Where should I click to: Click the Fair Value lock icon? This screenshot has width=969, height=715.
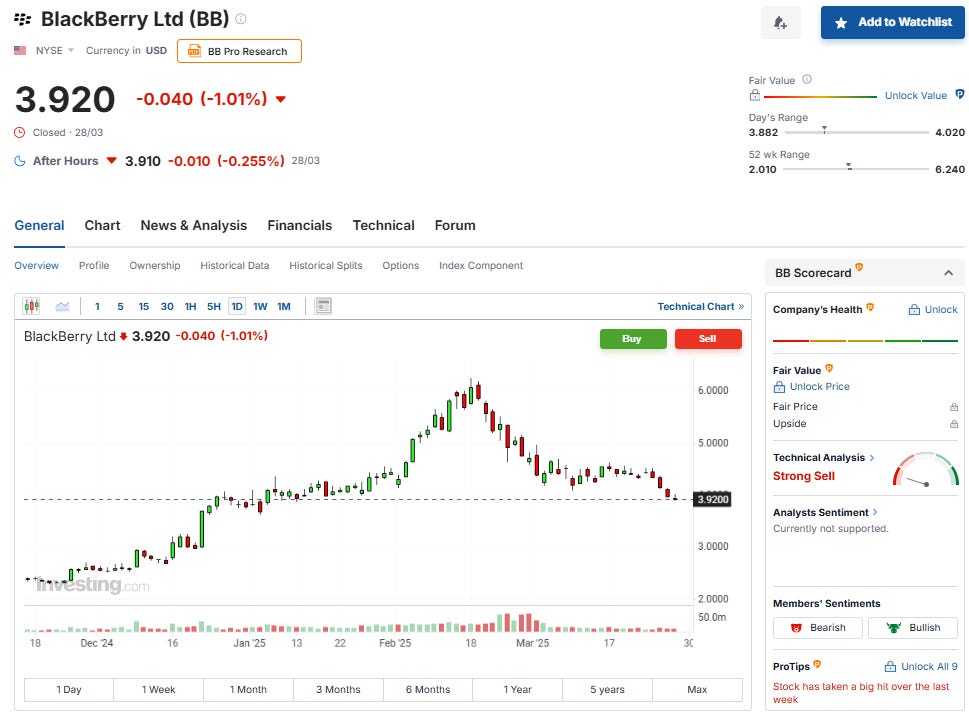point(755,95)
